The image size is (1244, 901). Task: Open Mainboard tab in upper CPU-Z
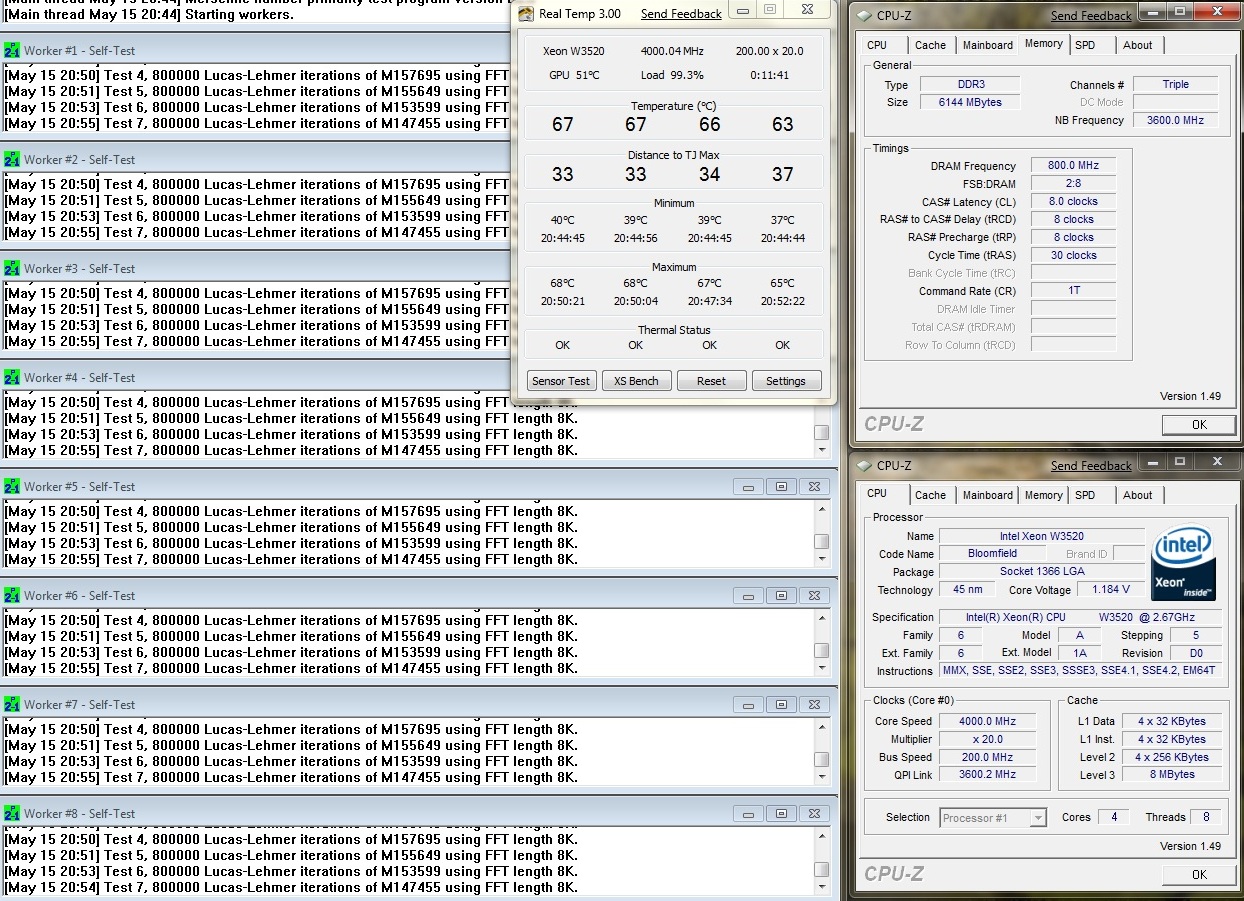(987, 45)
